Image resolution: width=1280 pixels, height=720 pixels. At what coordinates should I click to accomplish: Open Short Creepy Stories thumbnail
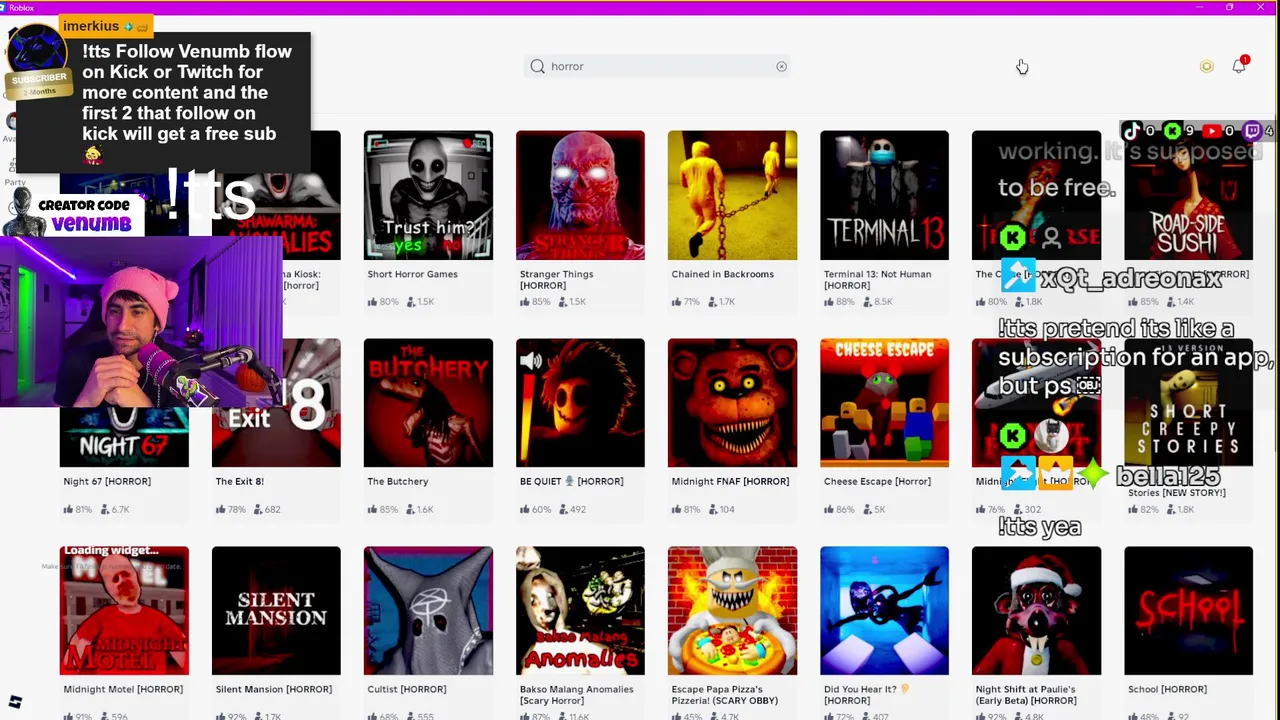[x=1188, y=403]
